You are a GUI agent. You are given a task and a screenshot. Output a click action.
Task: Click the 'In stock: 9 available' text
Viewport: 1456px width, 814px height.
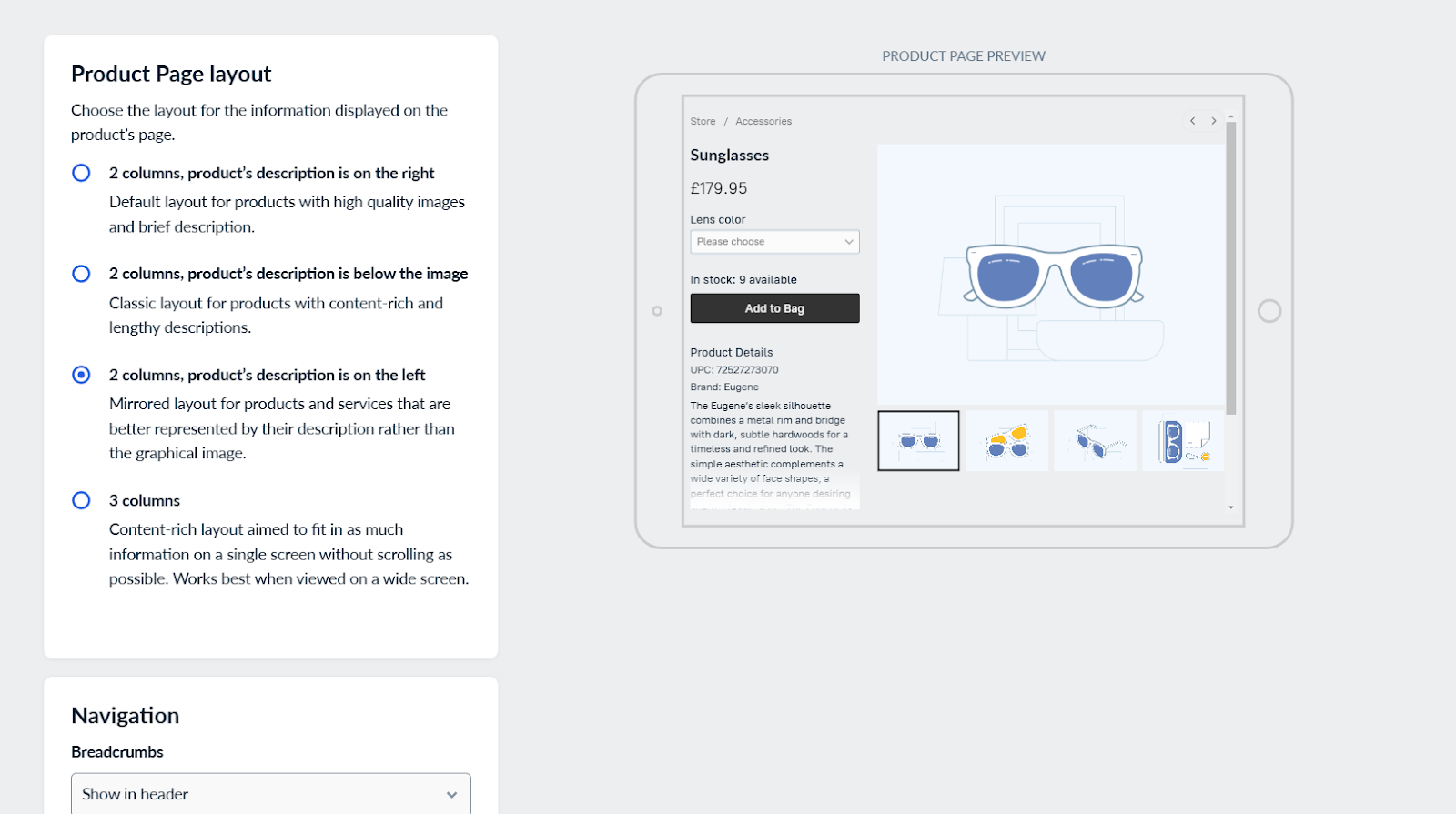pos(743,280)
